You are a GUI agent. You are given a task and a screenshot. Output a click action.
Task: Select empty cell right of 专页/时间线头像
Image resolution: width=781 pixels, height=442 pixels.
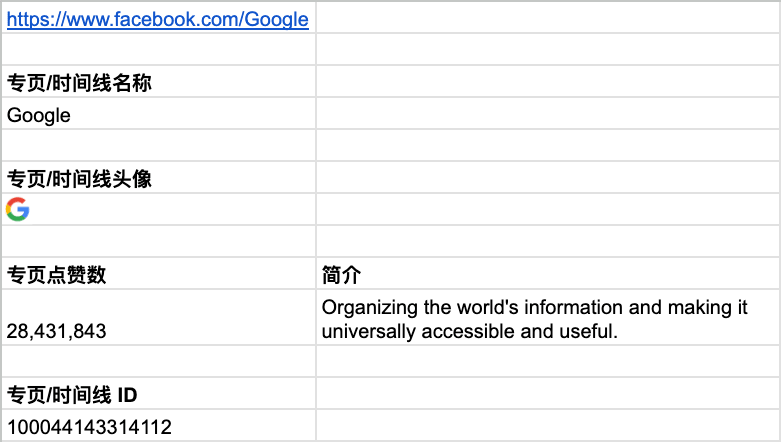pyautogui.click(x=548, y=177)
